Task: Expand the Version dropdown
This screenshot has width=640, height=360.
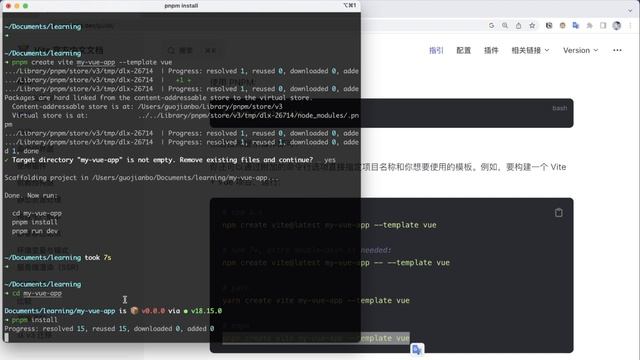Action: point(580,50)
